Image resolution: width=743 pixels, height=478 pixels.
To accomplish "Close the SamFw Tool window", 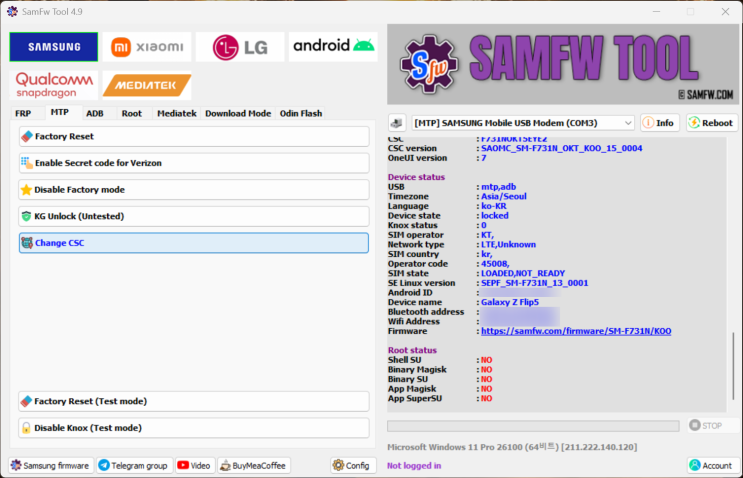I will click(725, 12).
